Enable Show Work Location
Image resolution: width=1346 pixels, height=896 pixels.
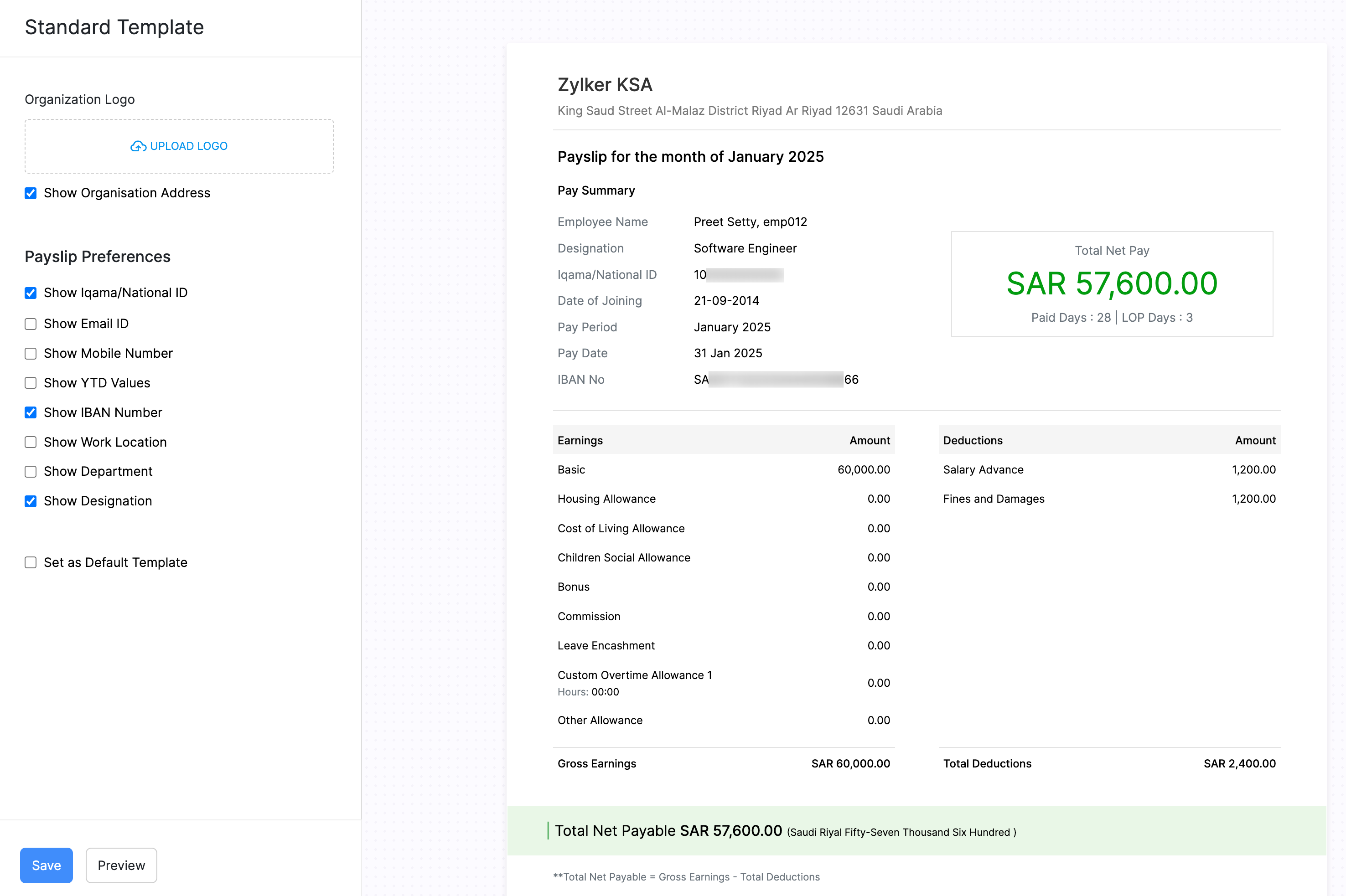31,442
